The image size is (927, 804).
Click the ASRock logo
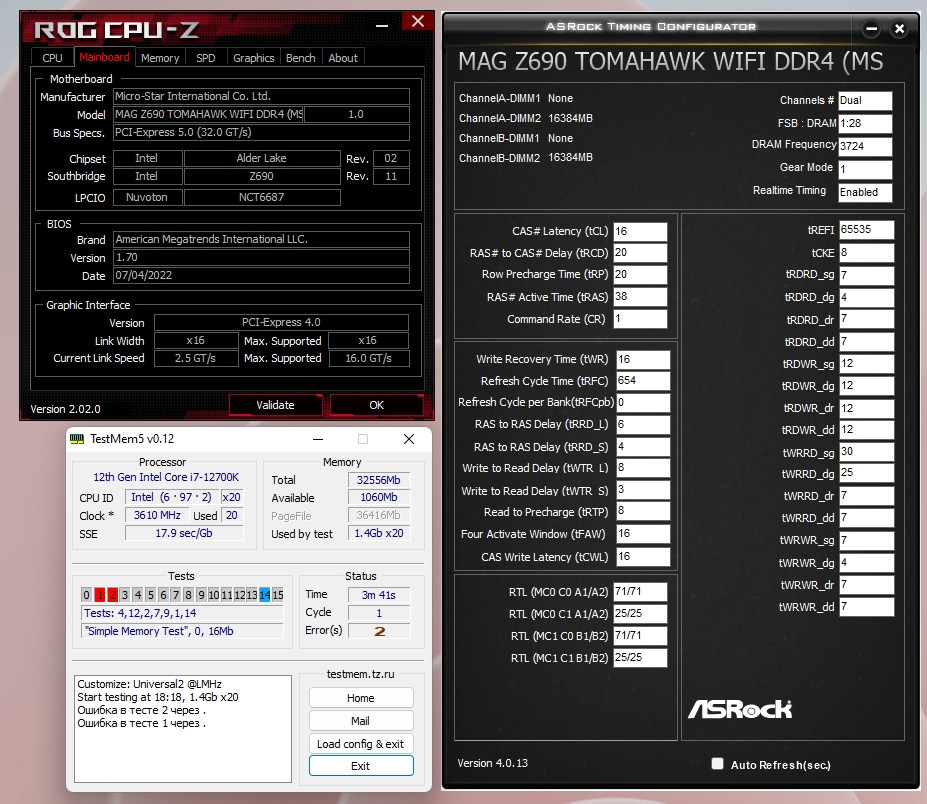pos(740,708)
